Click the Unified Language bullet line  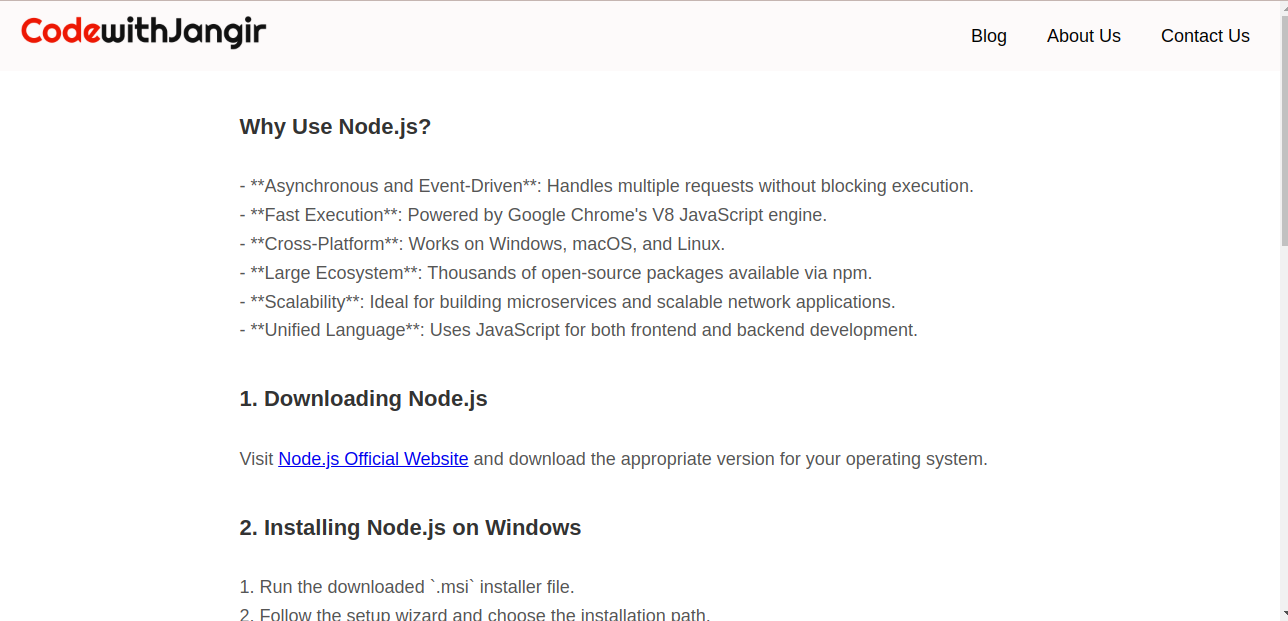click(578, 330)
